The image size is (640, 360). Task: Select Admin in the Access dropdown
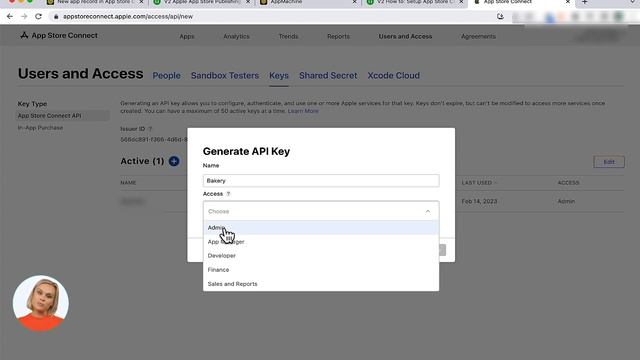tap(321, 228)
